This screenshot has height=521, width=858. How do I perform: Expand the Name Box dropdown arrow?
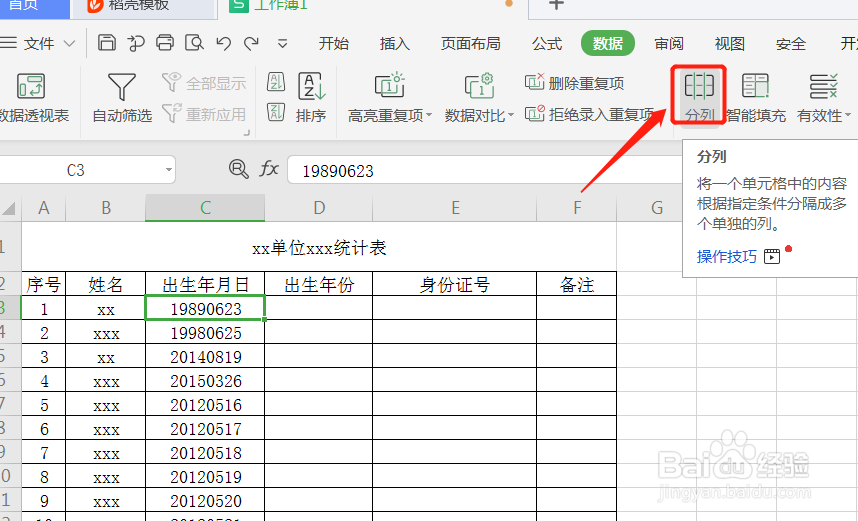(169, 170)
